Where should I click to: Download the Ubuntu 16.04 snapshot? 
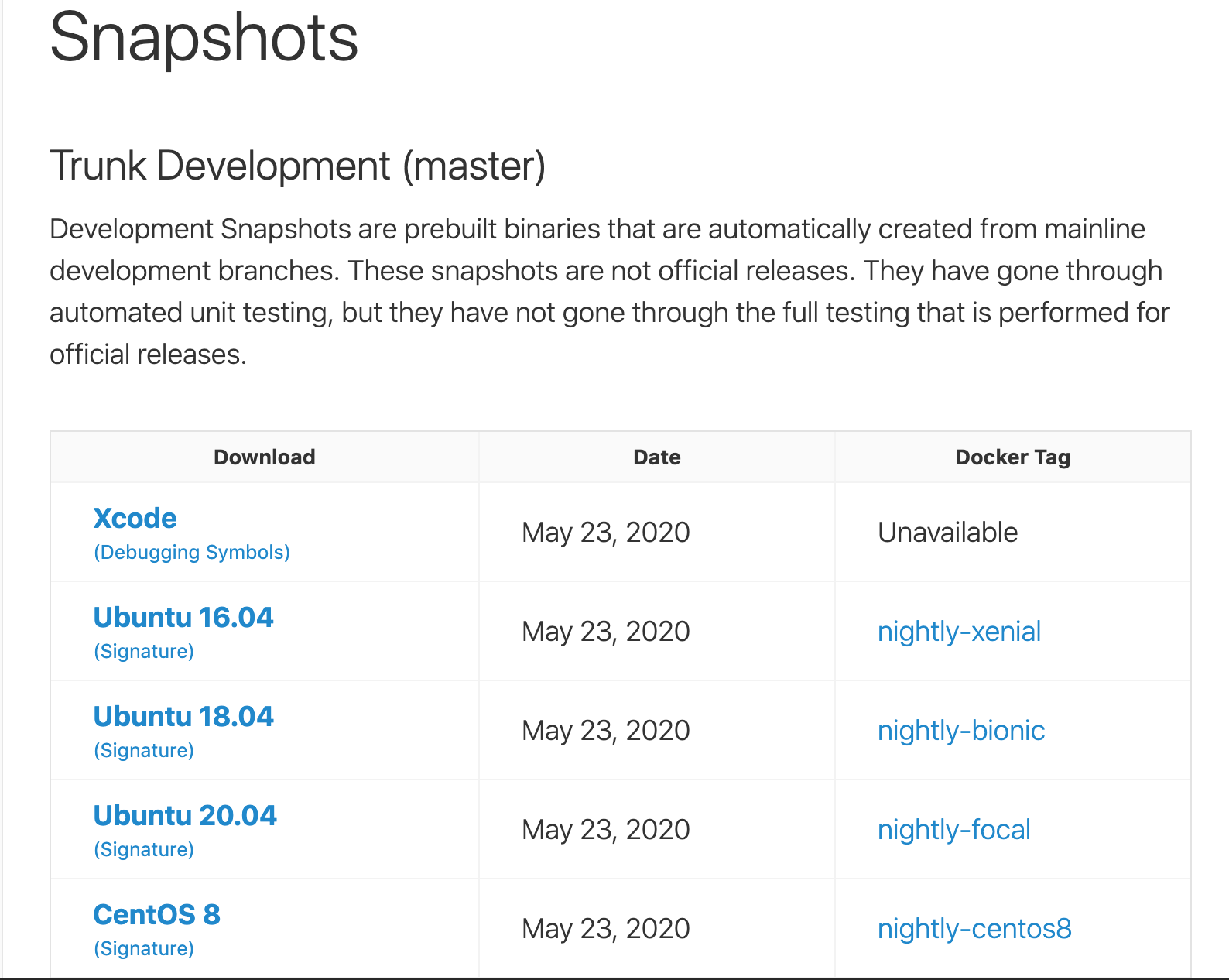click(183, 617)
